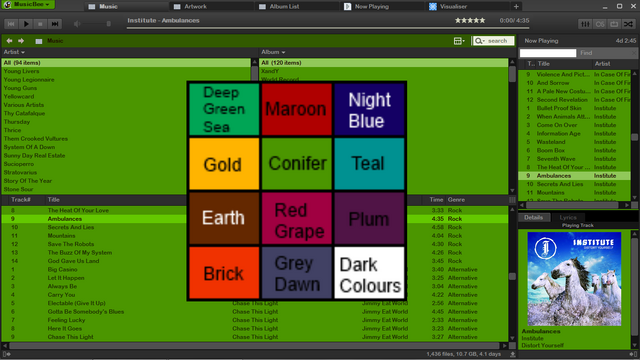640x360 pixels.
Task: Adjust the volume slider handle
Action: 109,24
